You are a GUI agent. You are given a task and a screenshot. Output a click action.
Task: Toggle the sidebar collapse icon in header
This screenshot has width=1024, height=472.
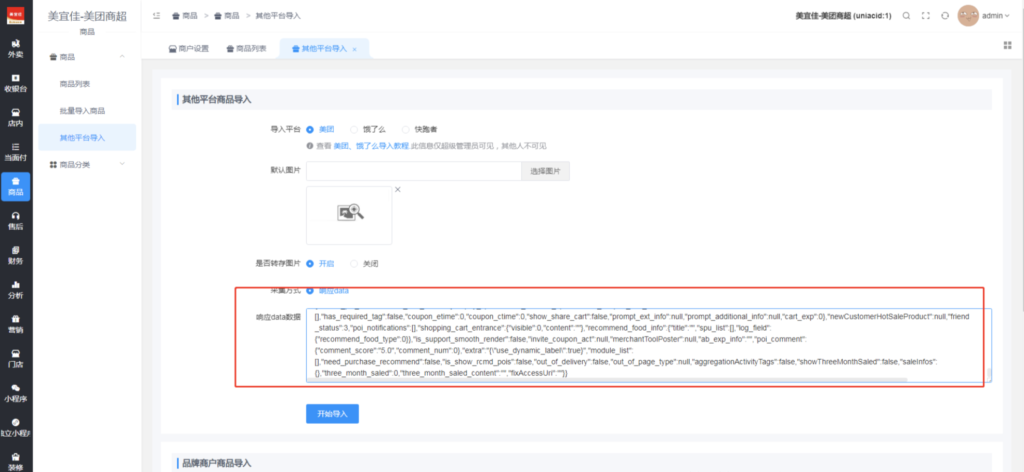tap(157, 16)
